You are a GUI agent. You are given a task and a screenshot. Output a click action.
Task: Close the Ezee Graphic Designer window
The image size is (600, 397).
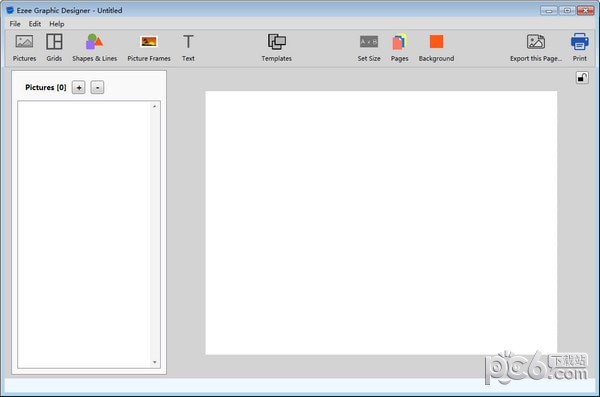585,11
